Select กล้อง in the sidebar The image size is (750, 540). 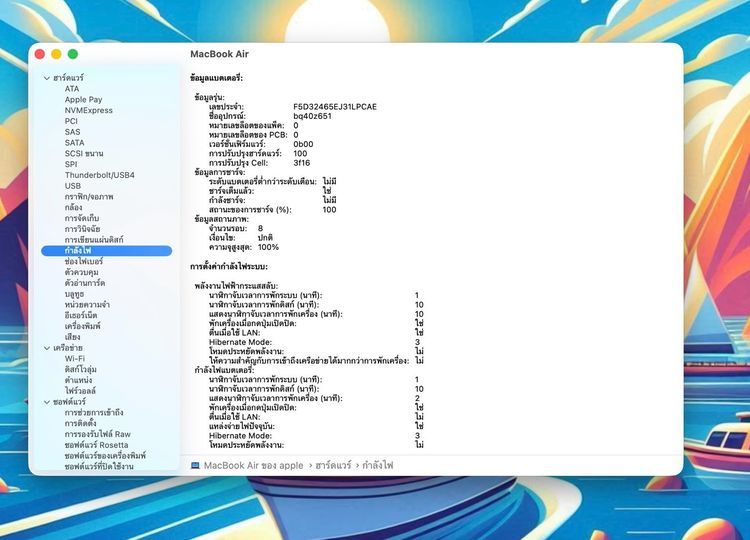click(73, 208)
